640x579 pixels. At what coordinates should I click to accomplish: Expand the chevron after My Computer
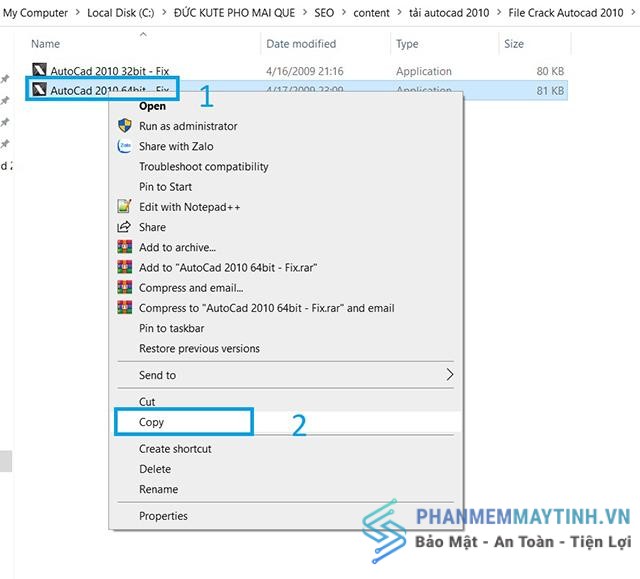click(x=78, y=13)
